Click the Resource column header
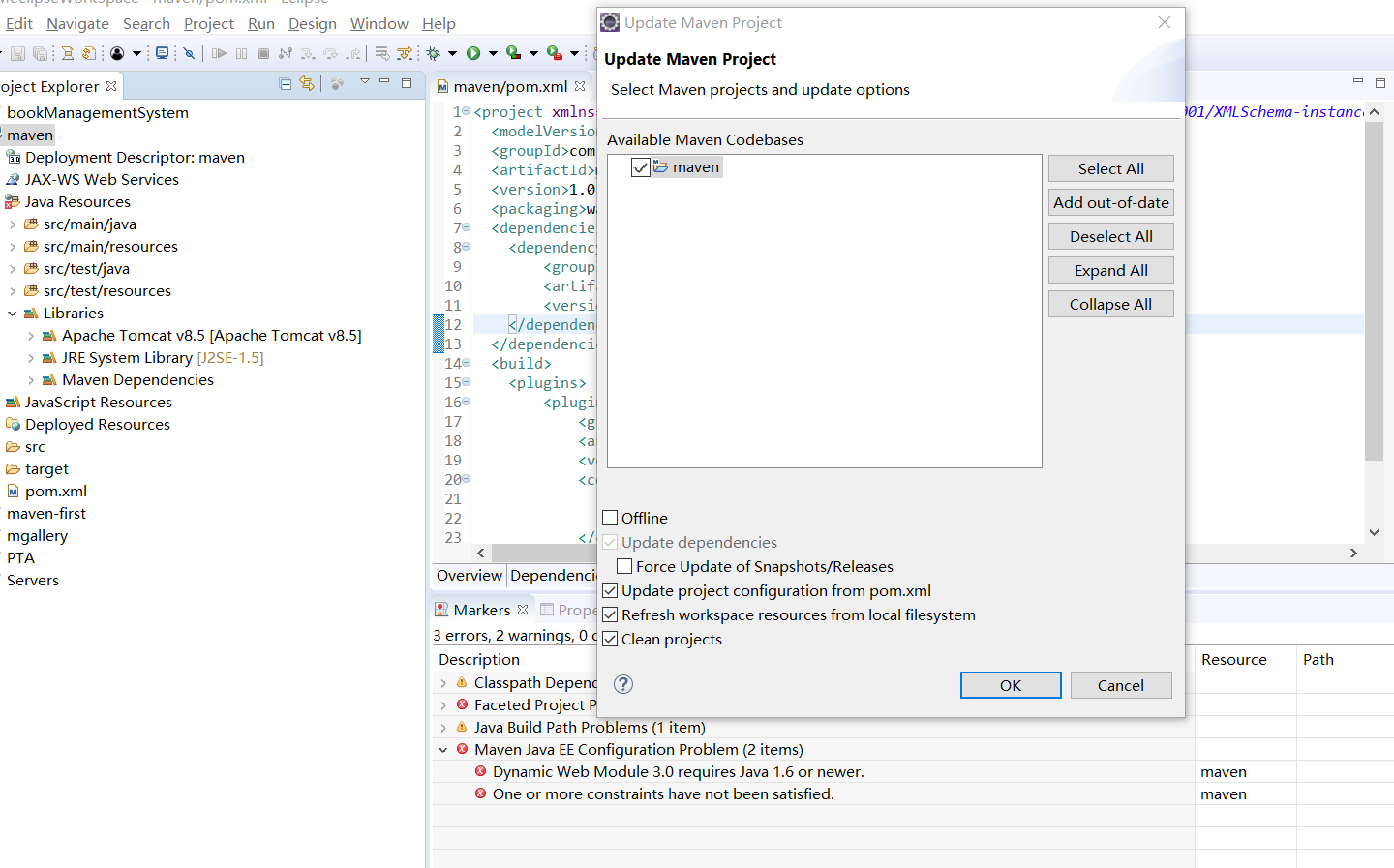Screen dimensions: 1394x868 [x=1234, y=660]
